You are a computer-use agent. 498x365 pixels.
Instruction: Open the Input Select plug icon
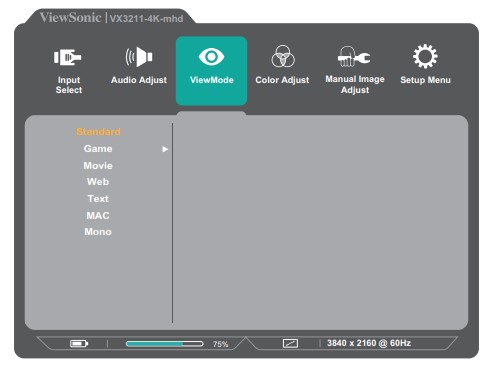click(x=67, y=57)
